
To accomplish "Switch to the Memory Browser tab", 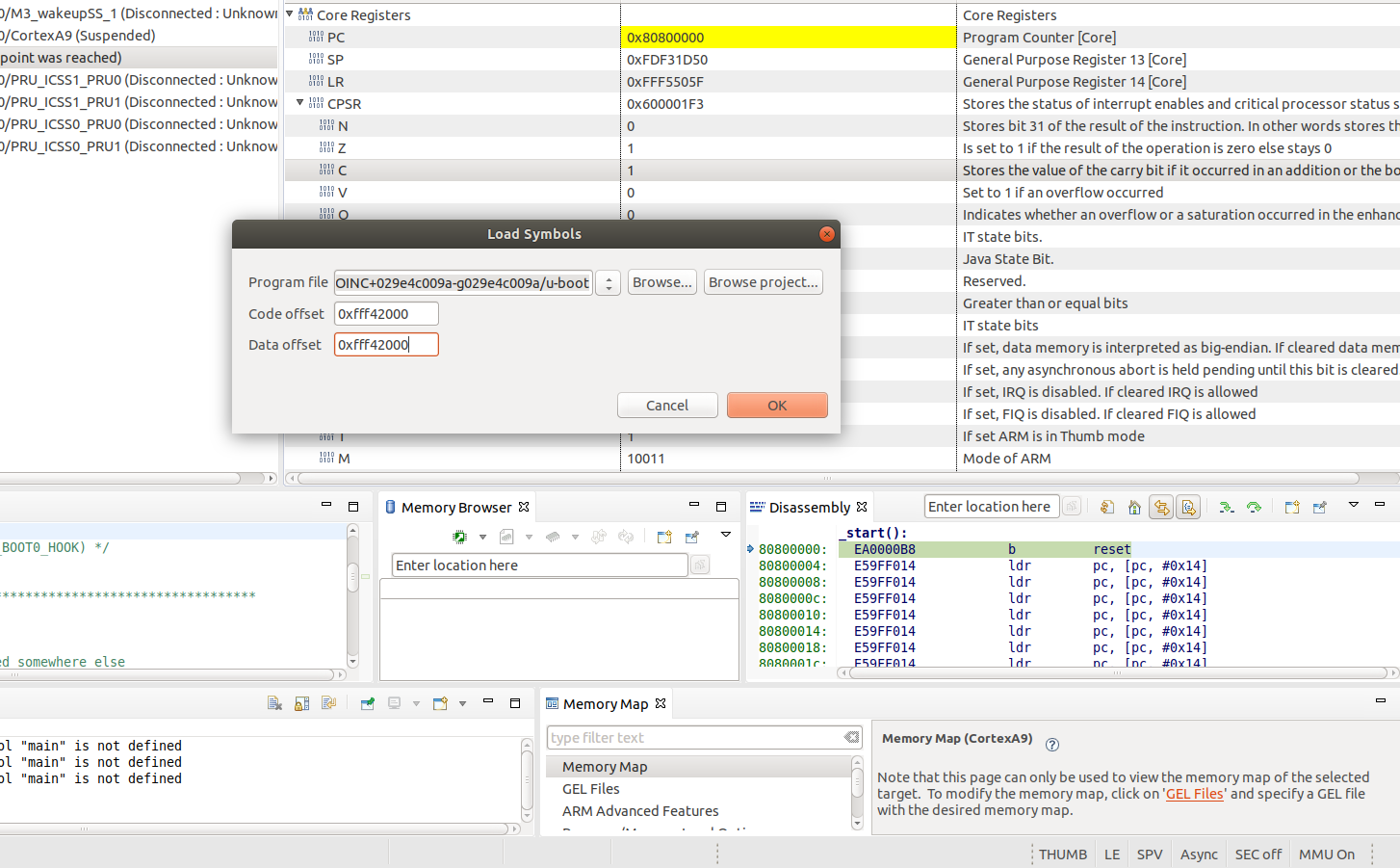I will pos(455,508).
